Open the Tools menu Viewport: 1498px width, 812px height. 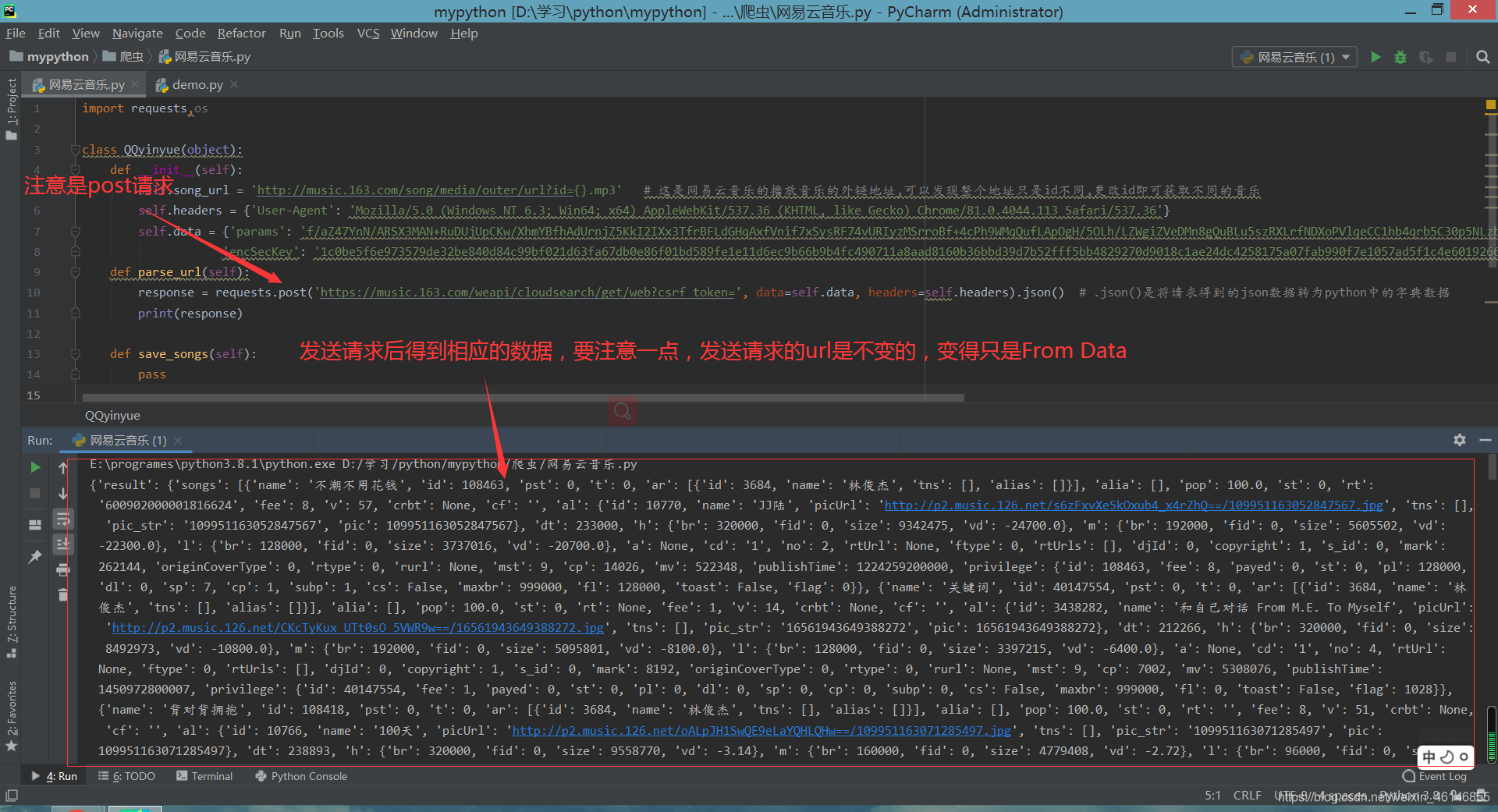[x=328, y=33]
